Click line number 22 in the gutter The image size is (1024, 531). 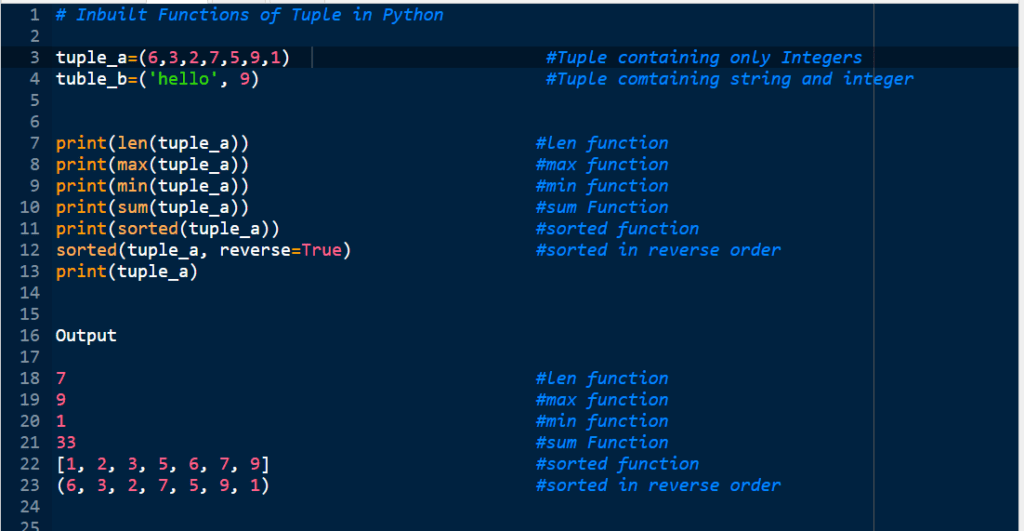click(x=29, y=464)
